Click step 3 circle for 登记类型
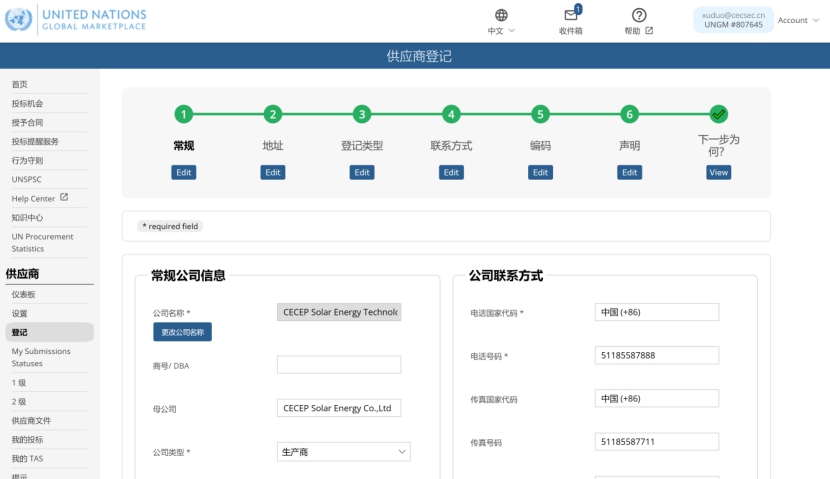This screenshot has width=830, height=479. click(x=362, y=114)
